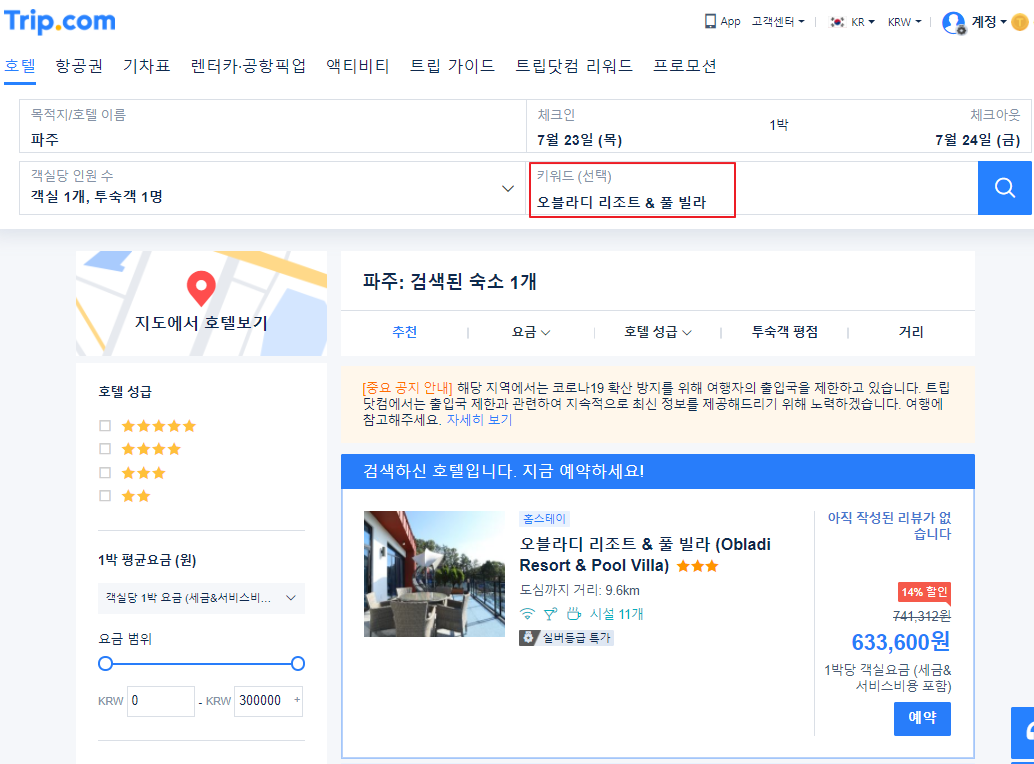Open the 계정 account dropdown
Image resolution: width=1034 pixels, height=764 pixels.
coord(988,22)
